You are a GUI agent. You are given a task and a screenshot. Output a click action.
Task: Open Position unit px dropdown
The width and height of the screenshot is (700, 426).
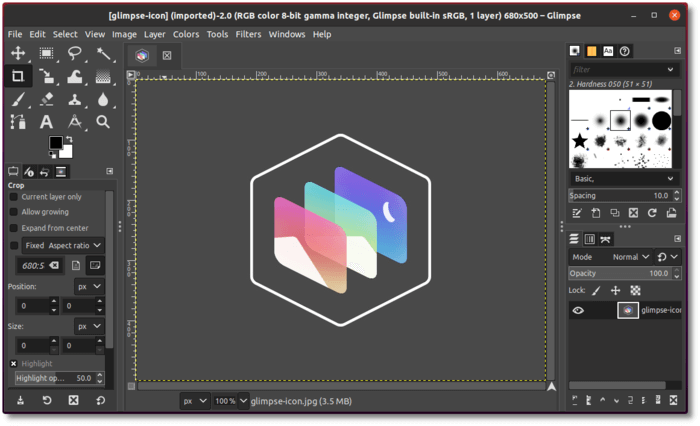tap(89, 286)
